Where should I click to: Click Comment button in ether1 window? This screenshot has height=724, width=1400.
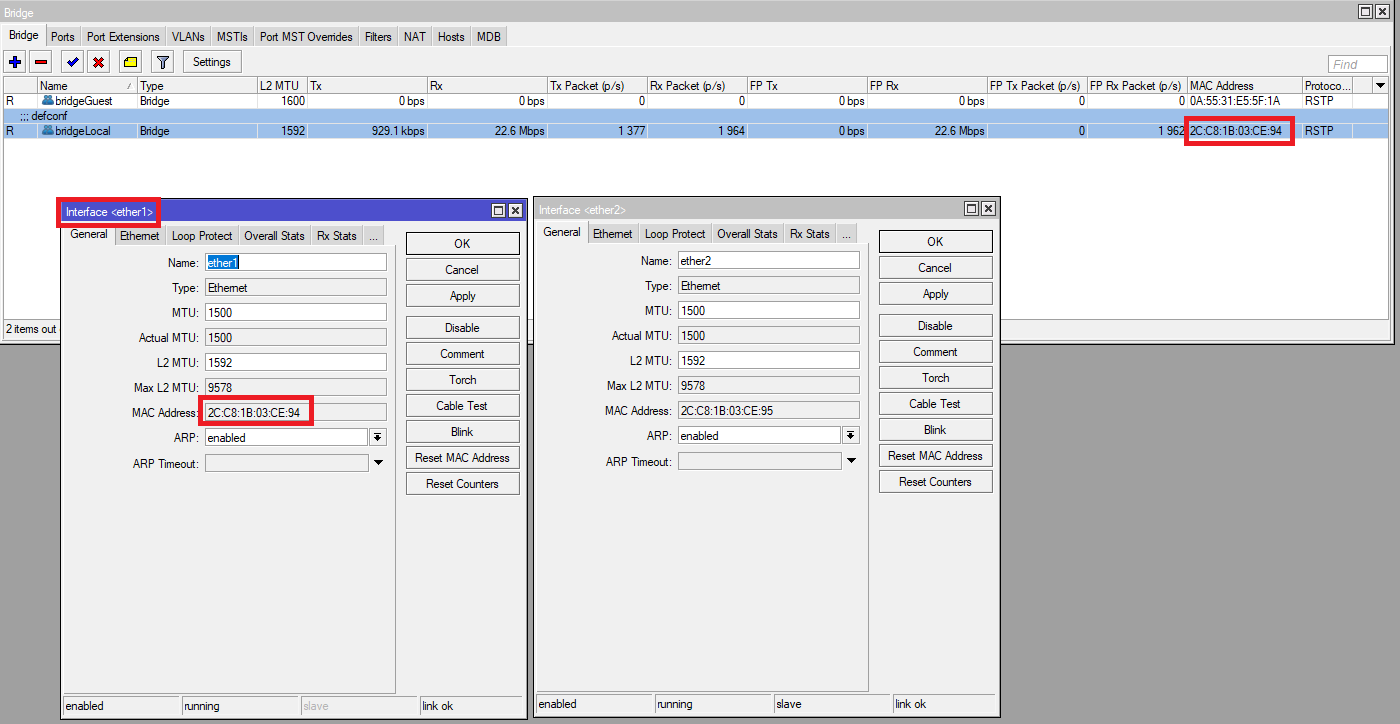pos(463,354)
